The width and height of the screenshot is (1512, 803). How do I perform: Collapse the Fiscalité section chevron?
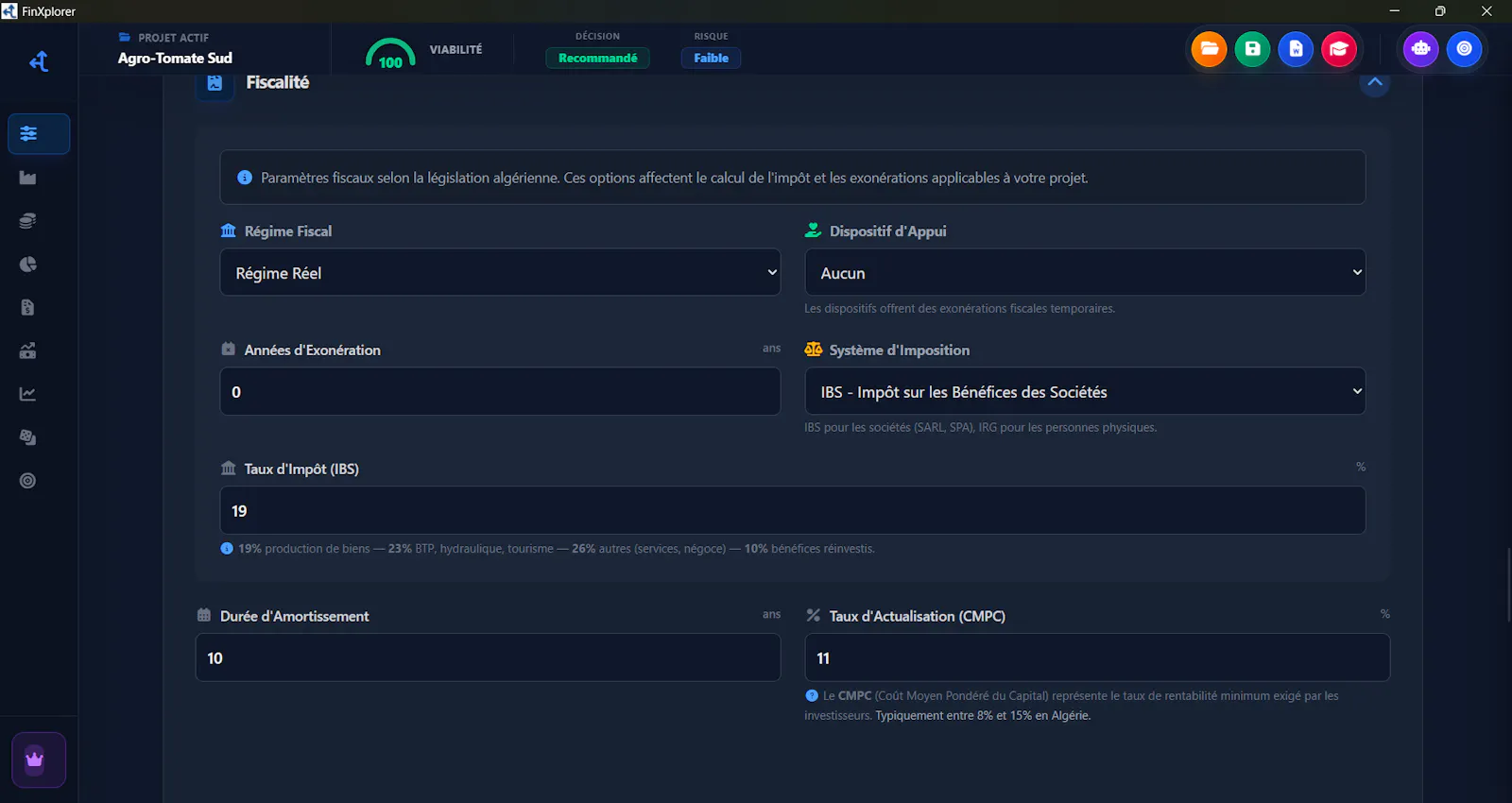[x=1375, y=82]
